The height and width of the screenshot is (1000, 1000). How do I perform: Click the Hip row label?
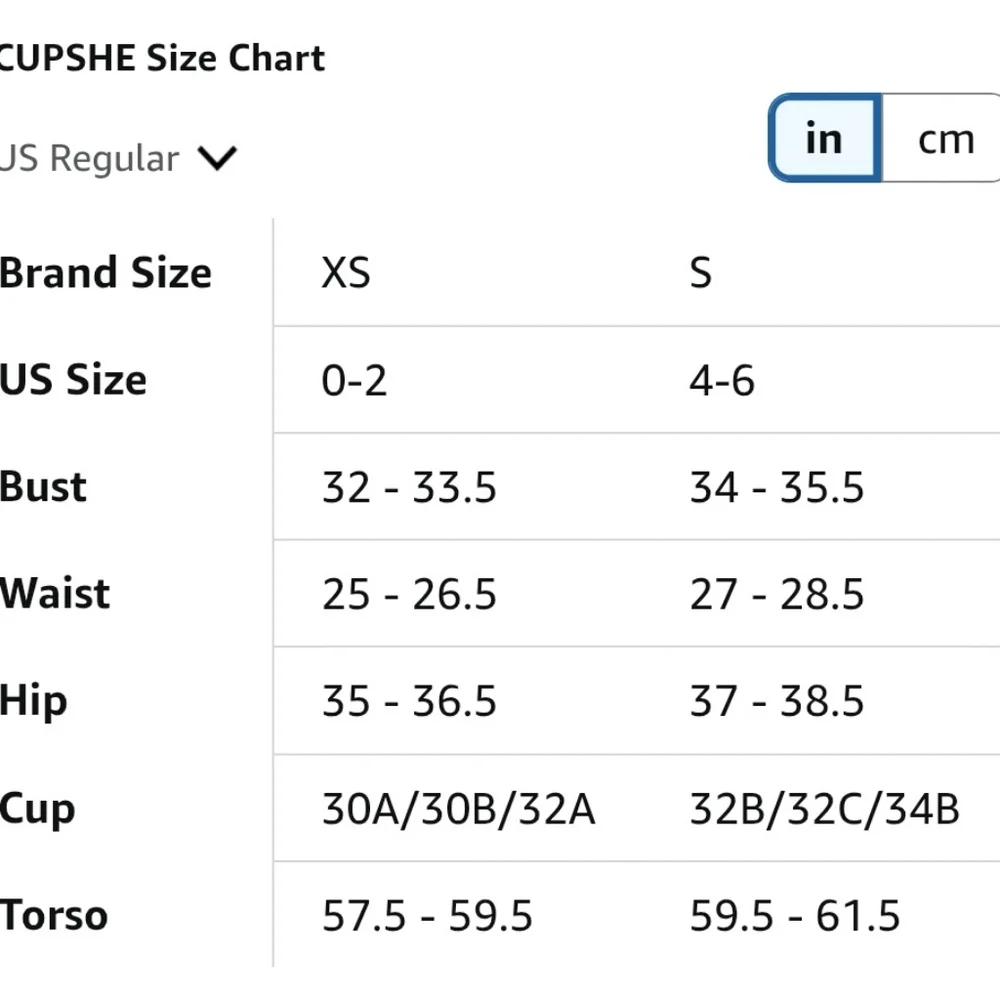tap(34, 701)
